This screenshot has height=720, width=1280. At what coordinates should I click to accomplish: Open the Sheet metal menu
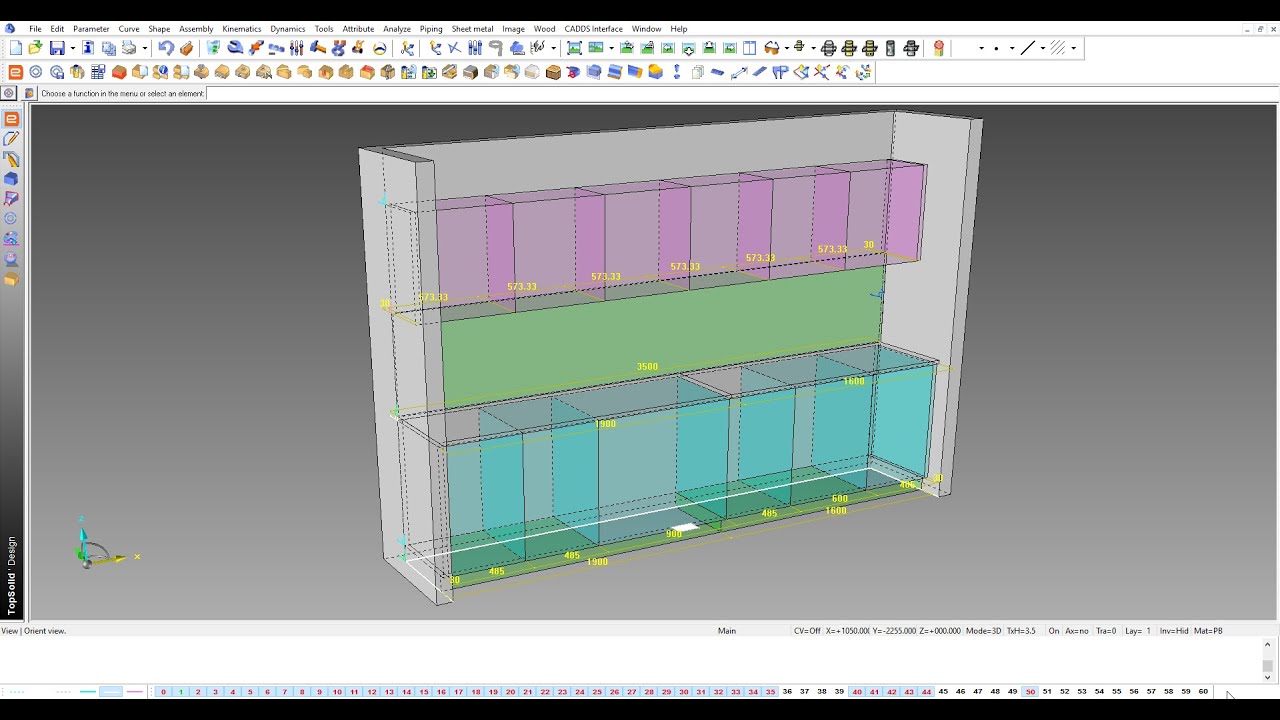click(x=472, y=29)
